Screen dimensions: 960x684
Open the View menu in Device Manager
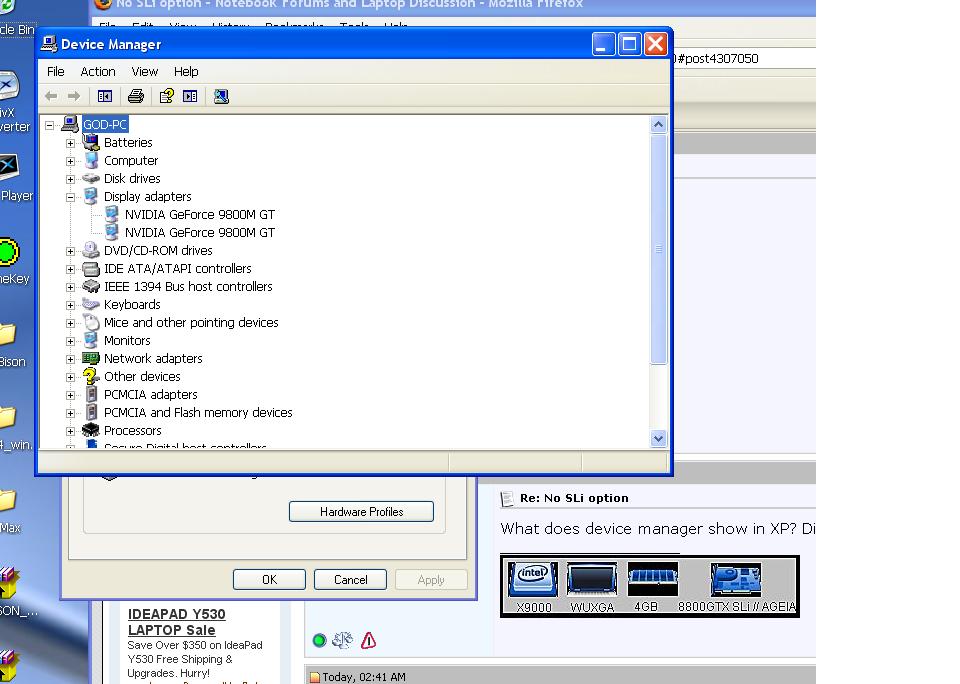144,72
